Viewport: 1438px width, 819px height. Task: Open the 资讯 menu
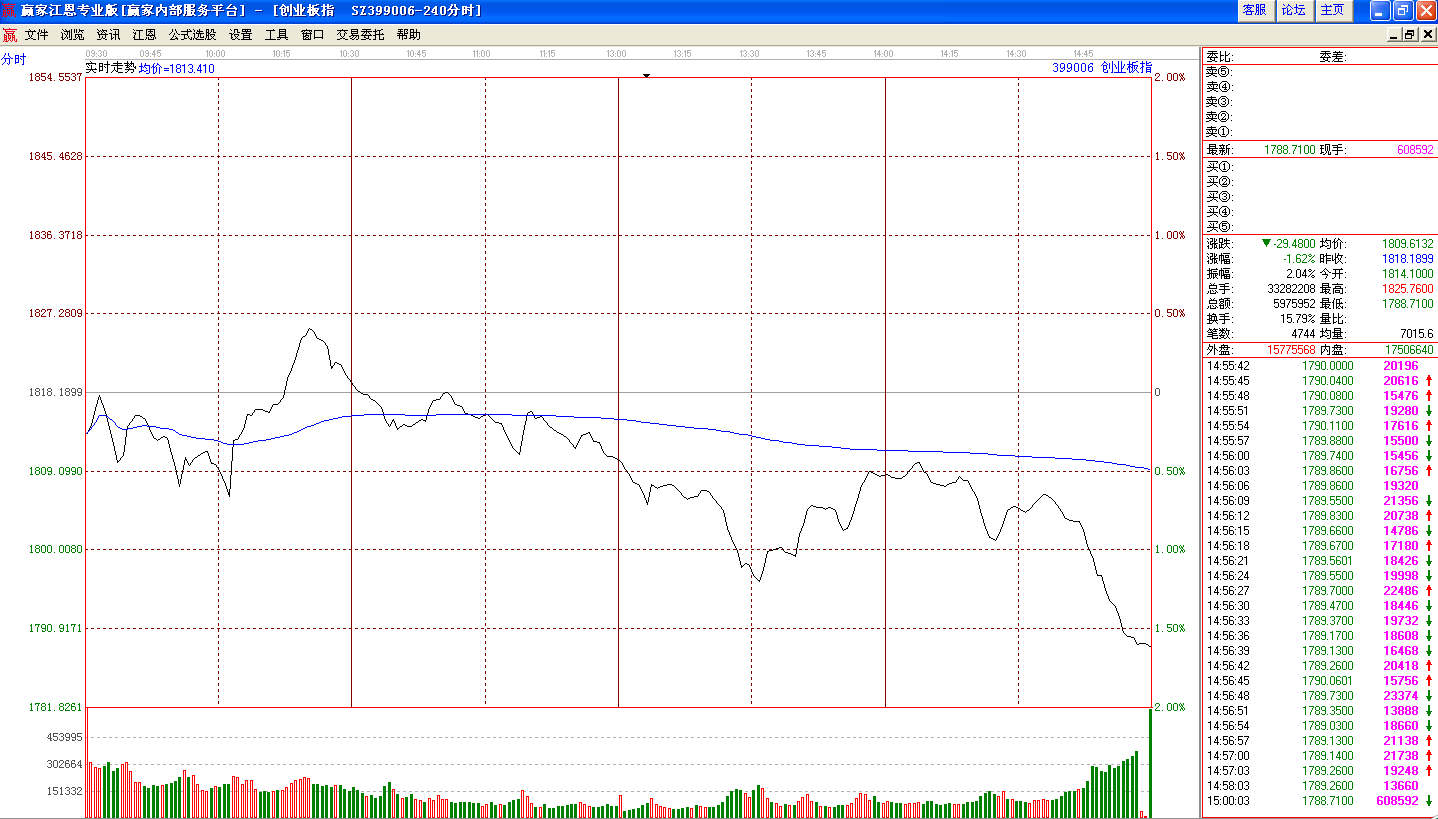coord(108,34)
